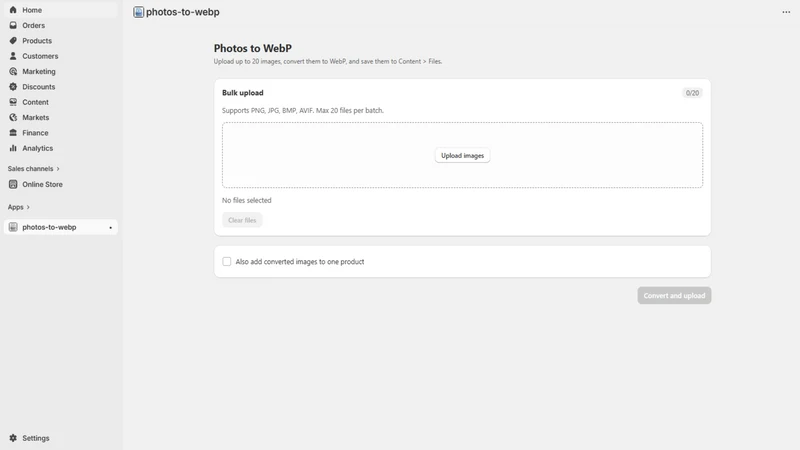Click the Analytics bar chart icon

pos(13,147)
